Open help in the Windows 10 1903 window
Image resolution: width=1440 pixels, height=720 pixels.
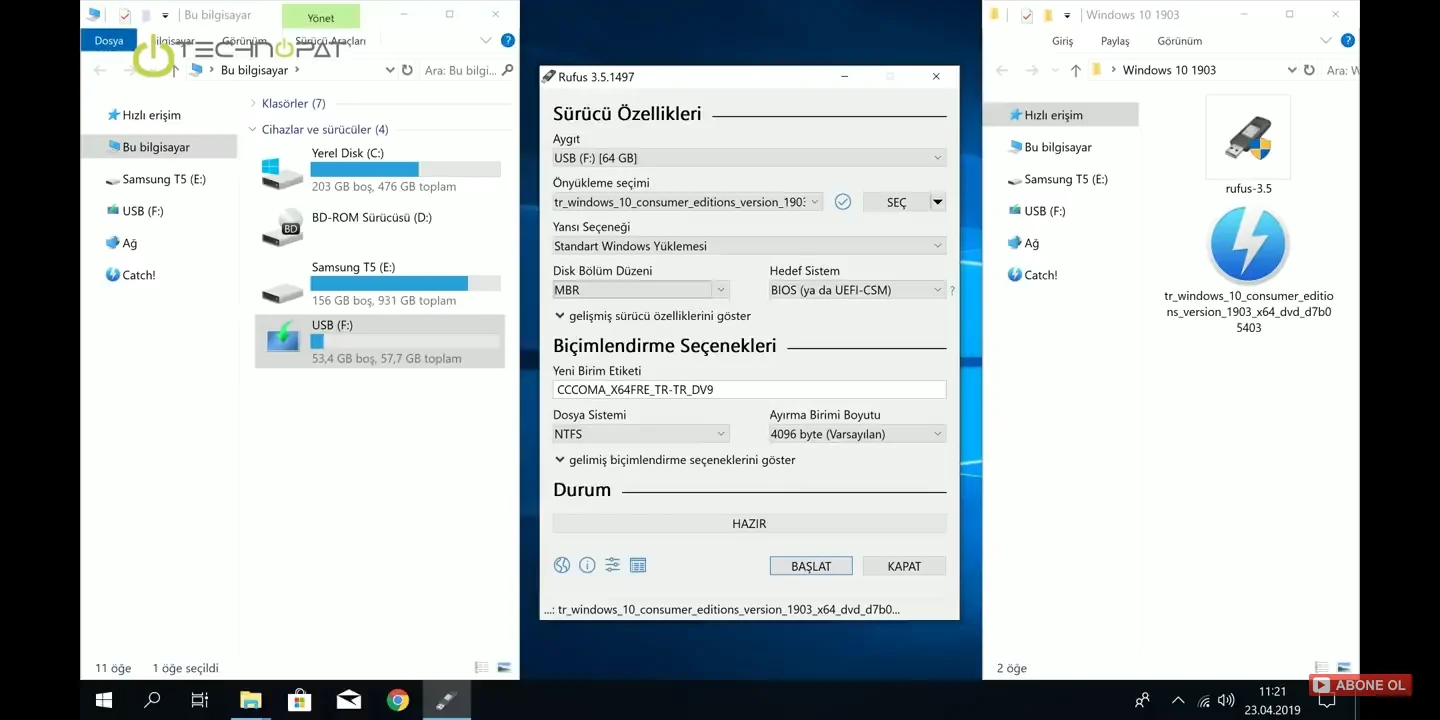click(x=1348, y=41)
